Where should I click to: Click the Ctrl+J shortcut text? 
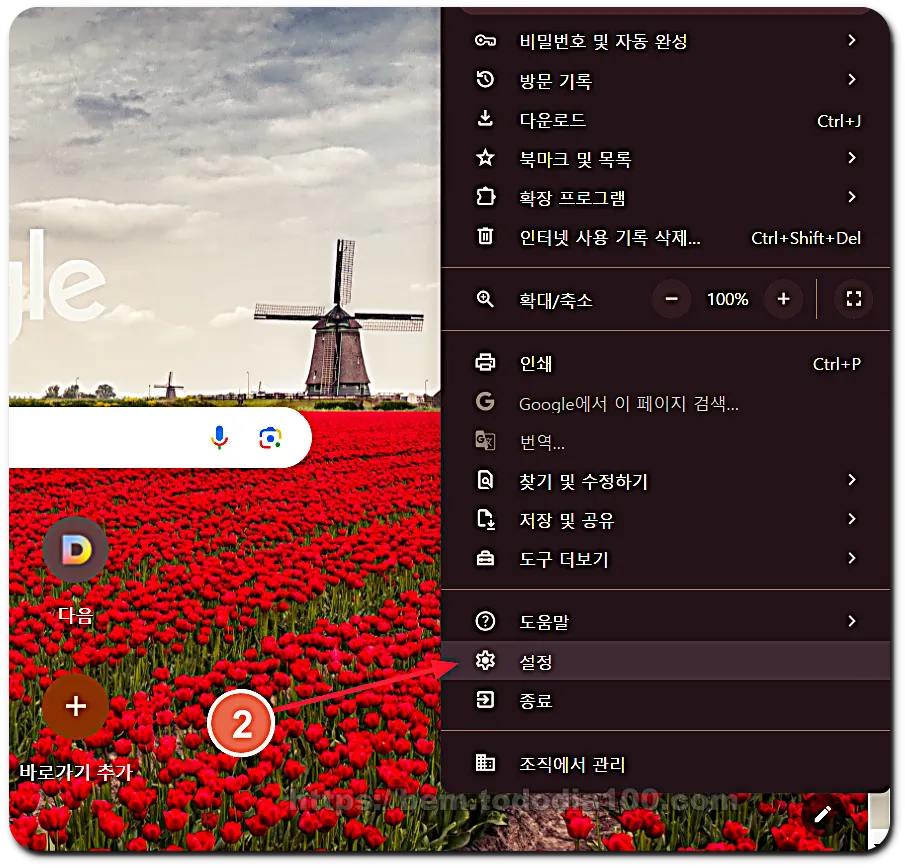coord(839,121)
